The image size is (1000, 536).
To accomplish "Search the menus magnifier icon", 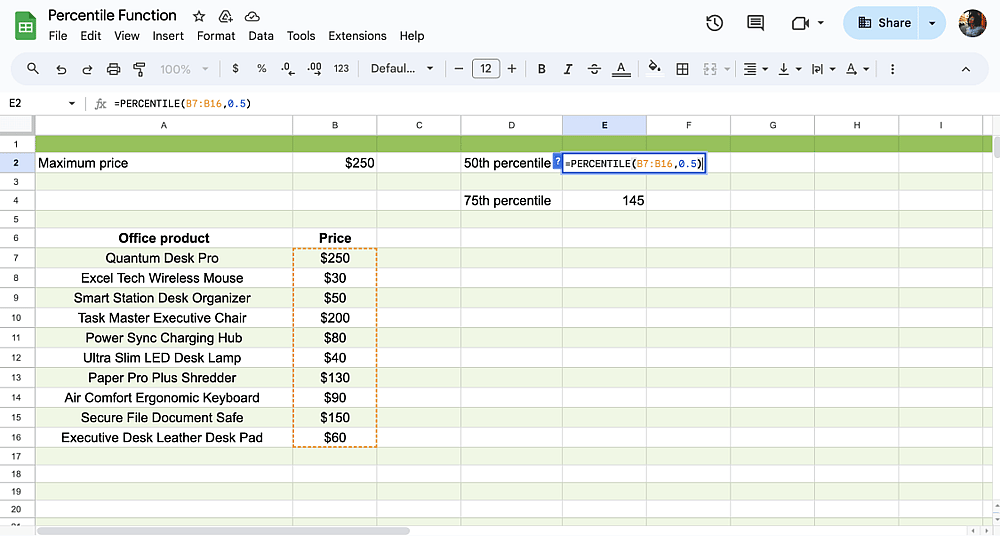I will 33,68.
